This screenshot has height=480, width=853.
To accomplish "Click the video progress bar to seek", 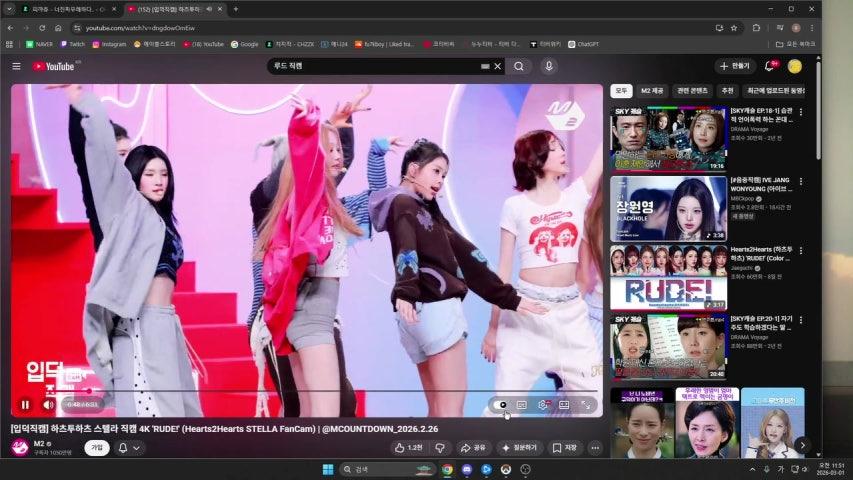I will tap(300, 391).
